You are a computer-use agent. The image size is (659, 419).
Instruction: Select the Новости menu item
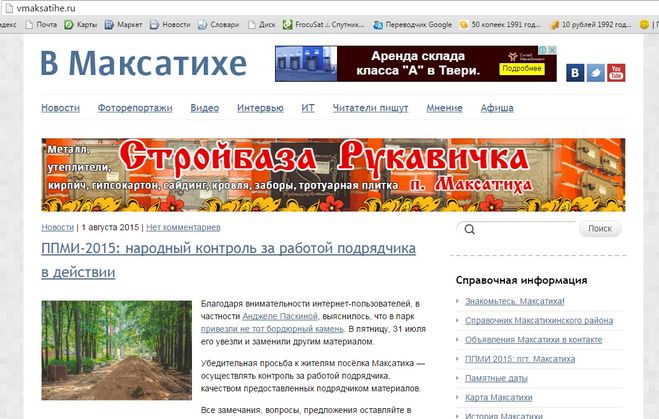point(60,108)
